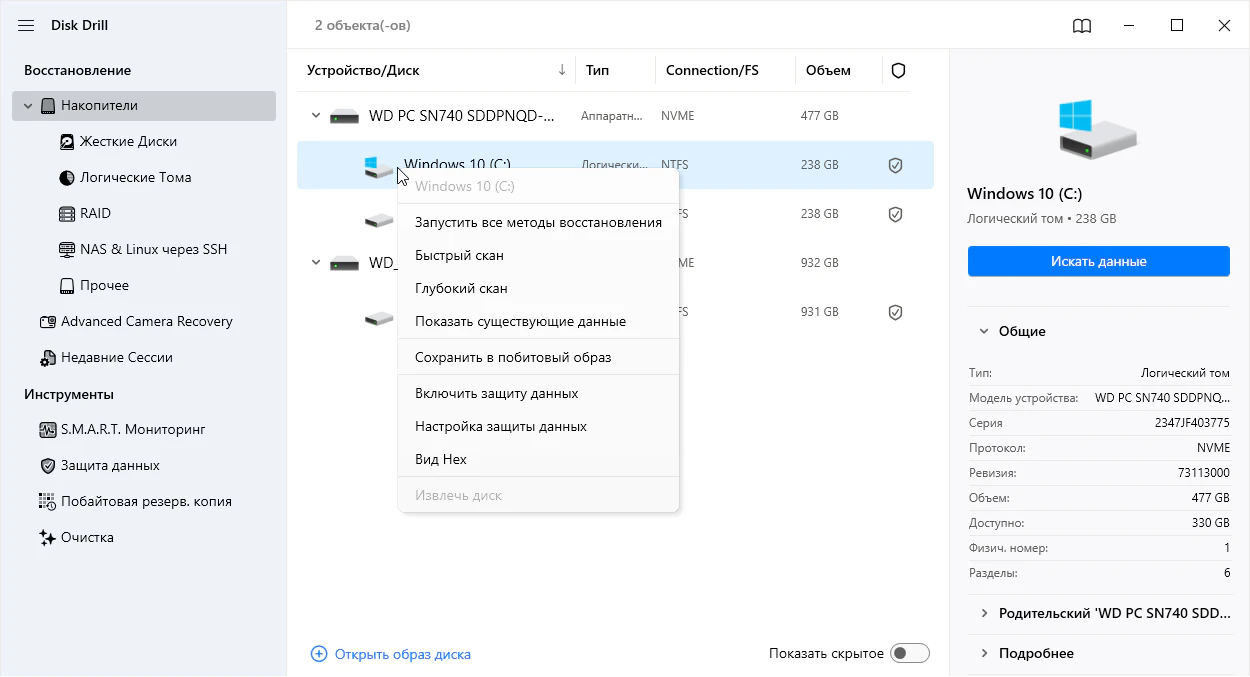The width and height of the screenshot is (1250, 677).
Task: Click the S.M.A.R.T. Мониторинг icon
Action: [x=48, y=429]
